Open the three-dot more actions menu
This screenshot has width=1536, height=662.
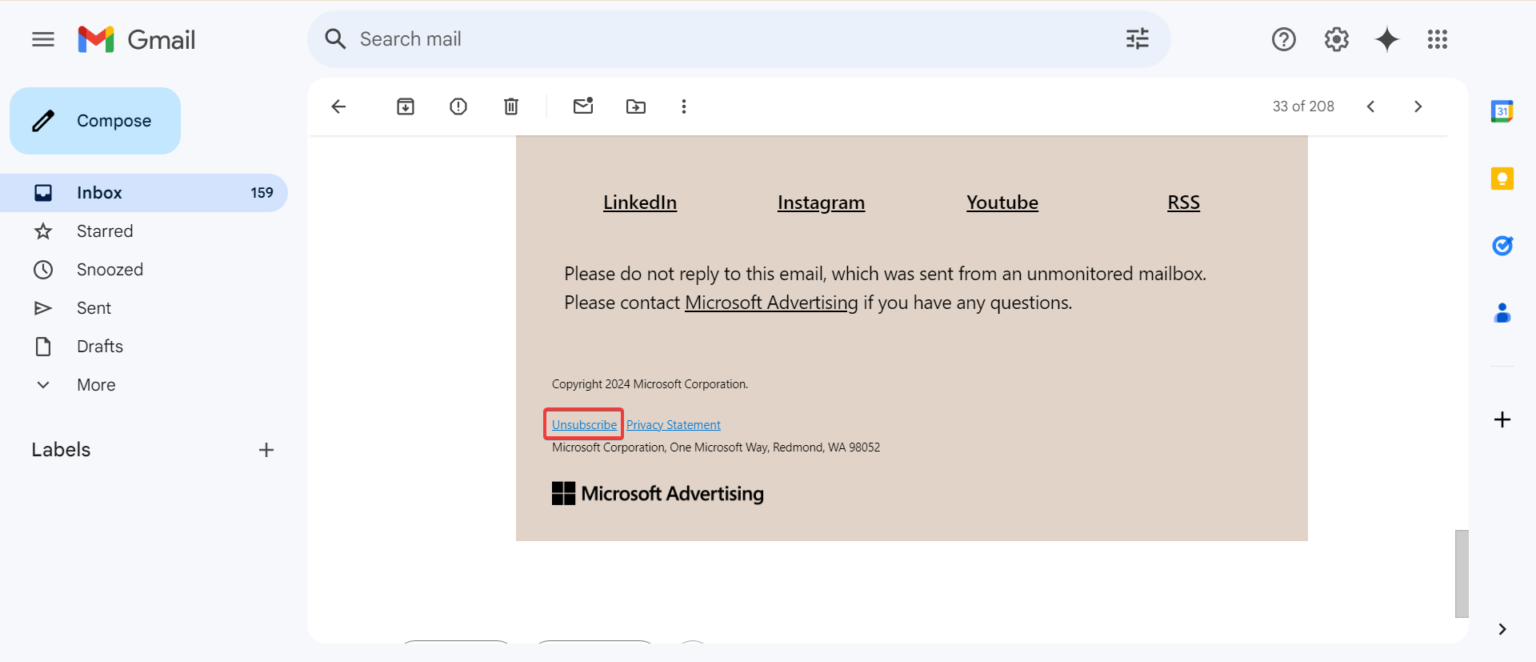click(684, 106)
